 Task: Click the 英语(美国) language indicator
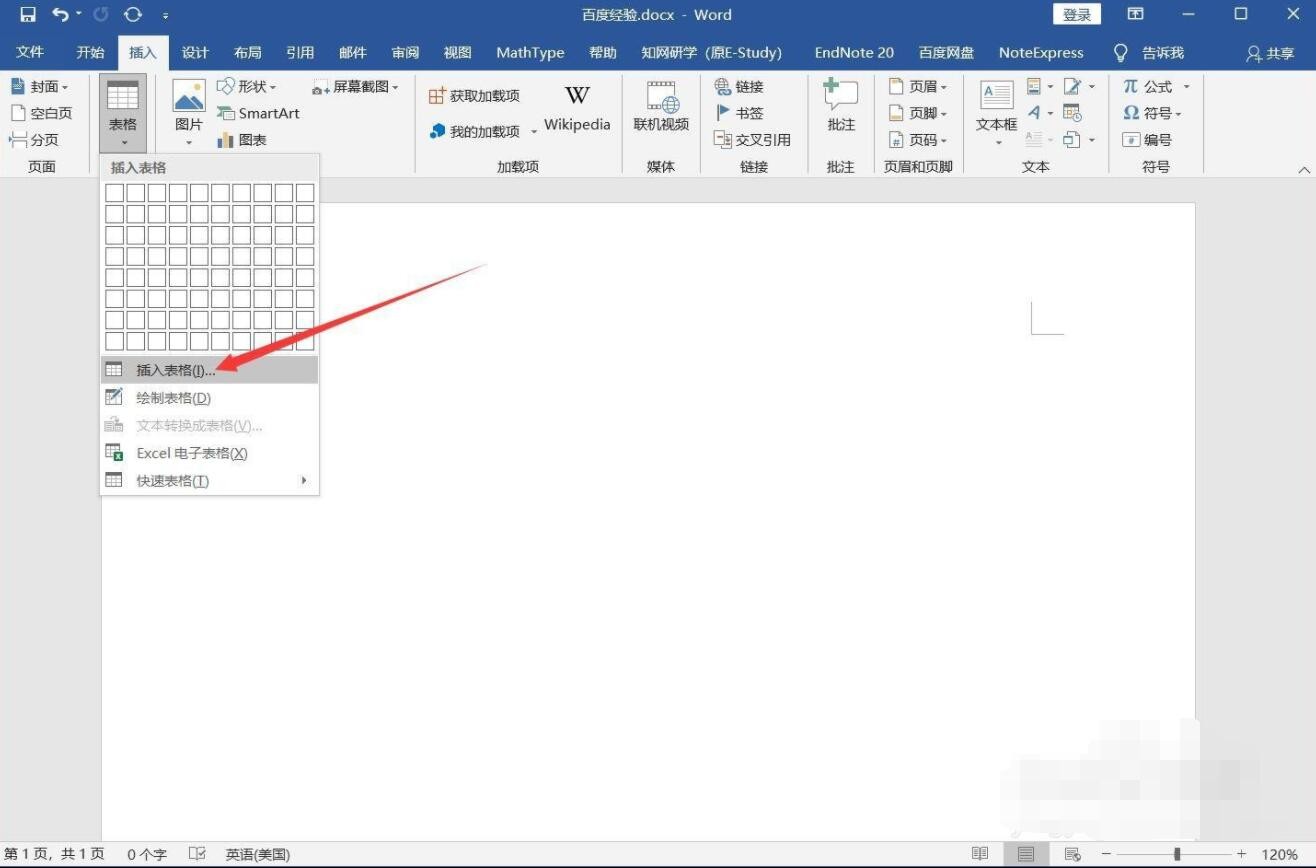click(257, 854)
